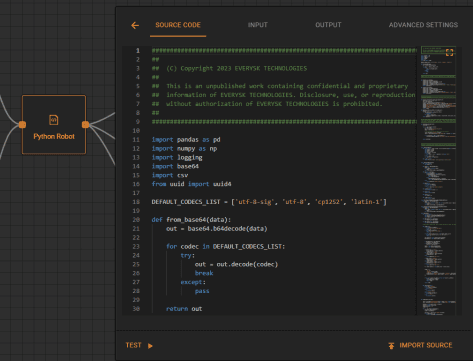Viewport: 473px width, 361px height.
Task: Click line number 20 in the gutter
Action: (x=136, y=220)
